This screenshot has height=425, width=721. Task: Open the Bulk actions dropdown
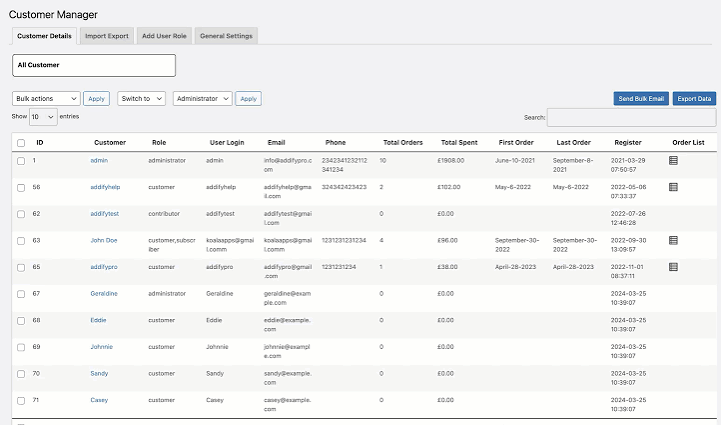pos(46,98)
